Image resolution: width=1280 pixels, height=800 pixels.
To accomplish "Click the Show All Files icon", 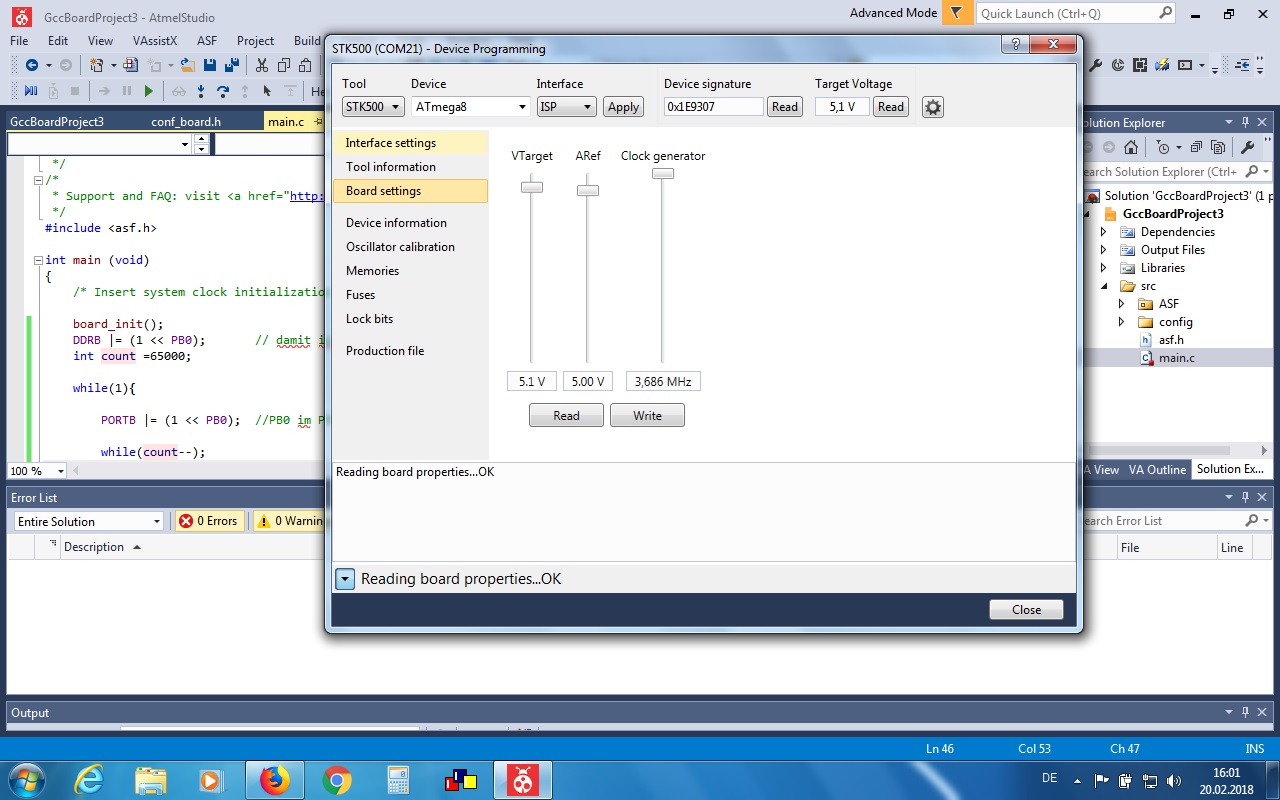I will tap(1218, 147).
